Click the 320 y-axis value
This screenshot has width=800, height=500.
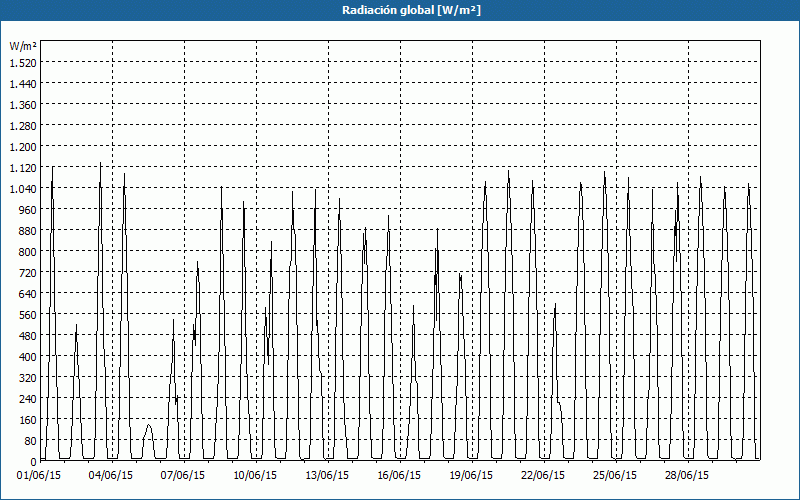28,378
